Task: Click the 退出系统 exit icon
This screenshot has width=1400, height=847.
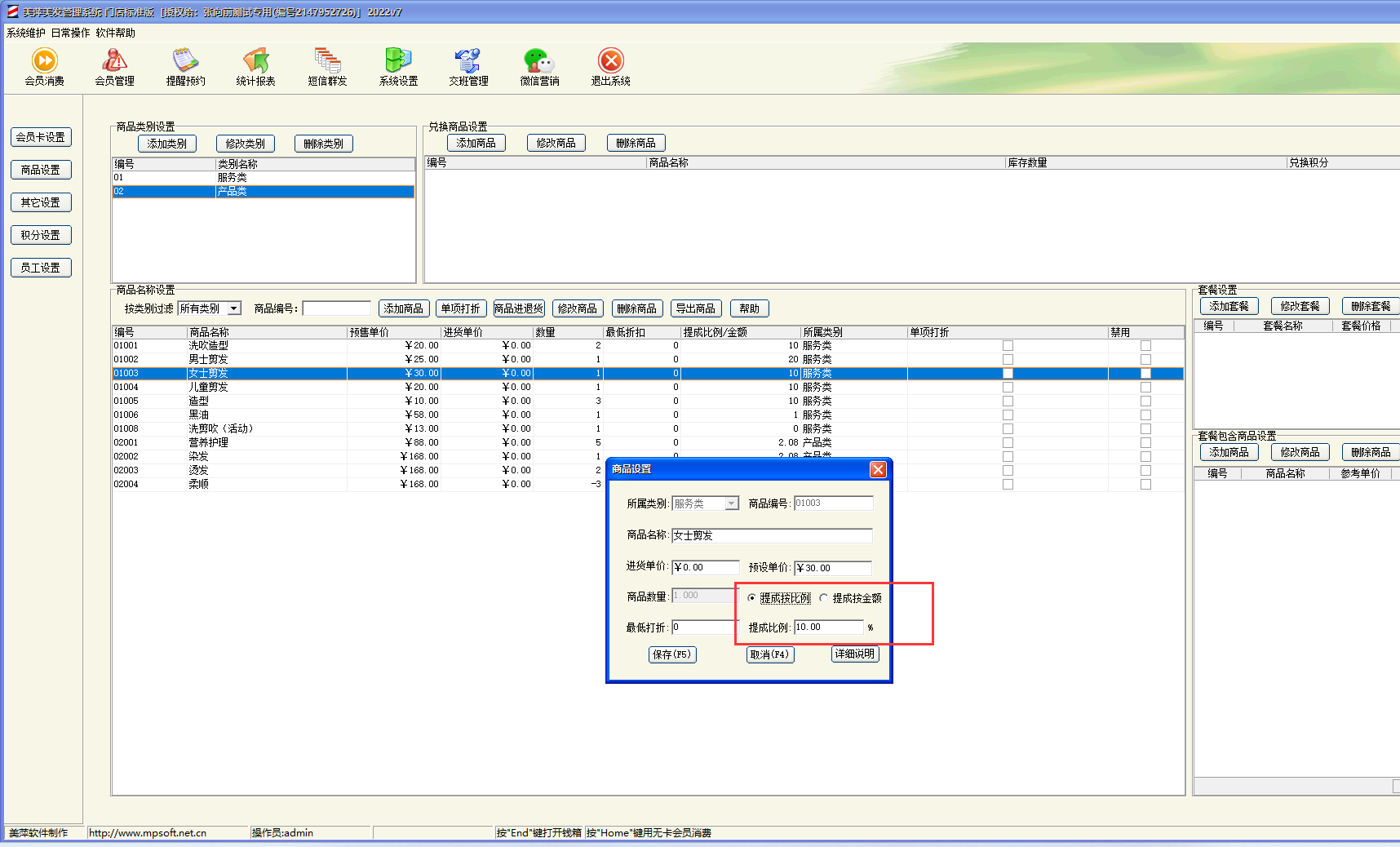Action: pyautogui.click(x=610, y=67)
